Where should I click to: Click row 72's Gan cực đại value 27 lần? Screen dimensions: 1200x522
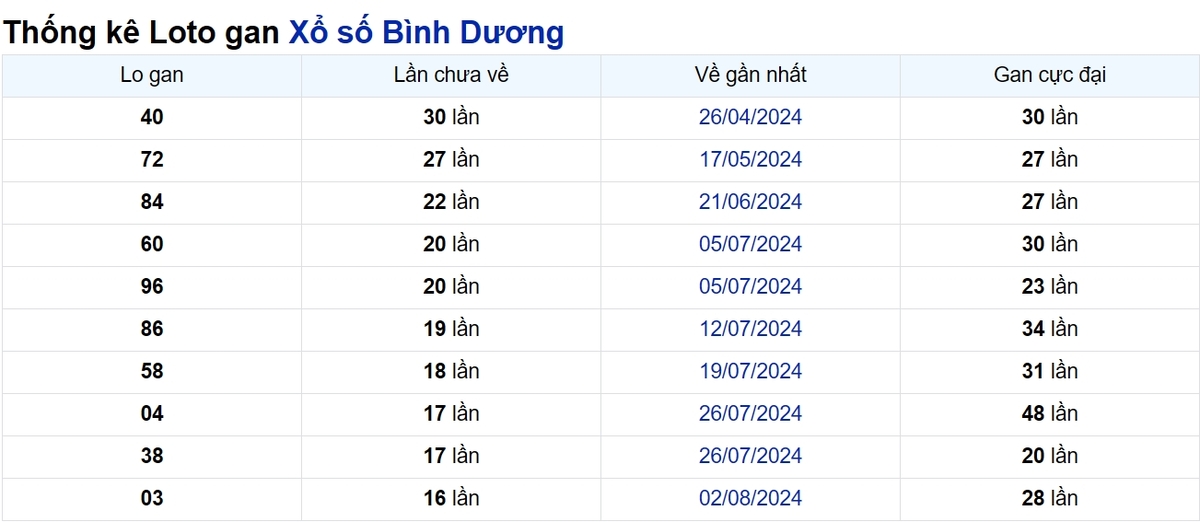point(1050,159)
